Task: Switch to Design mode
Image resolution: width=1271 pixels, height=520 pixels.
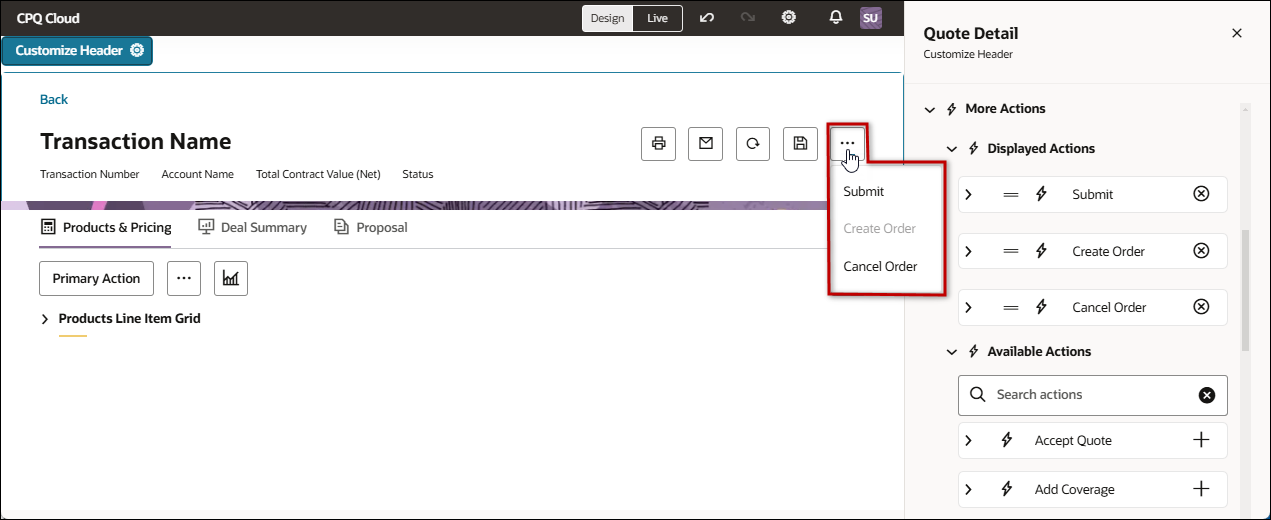Action: [x=607, y=18]
